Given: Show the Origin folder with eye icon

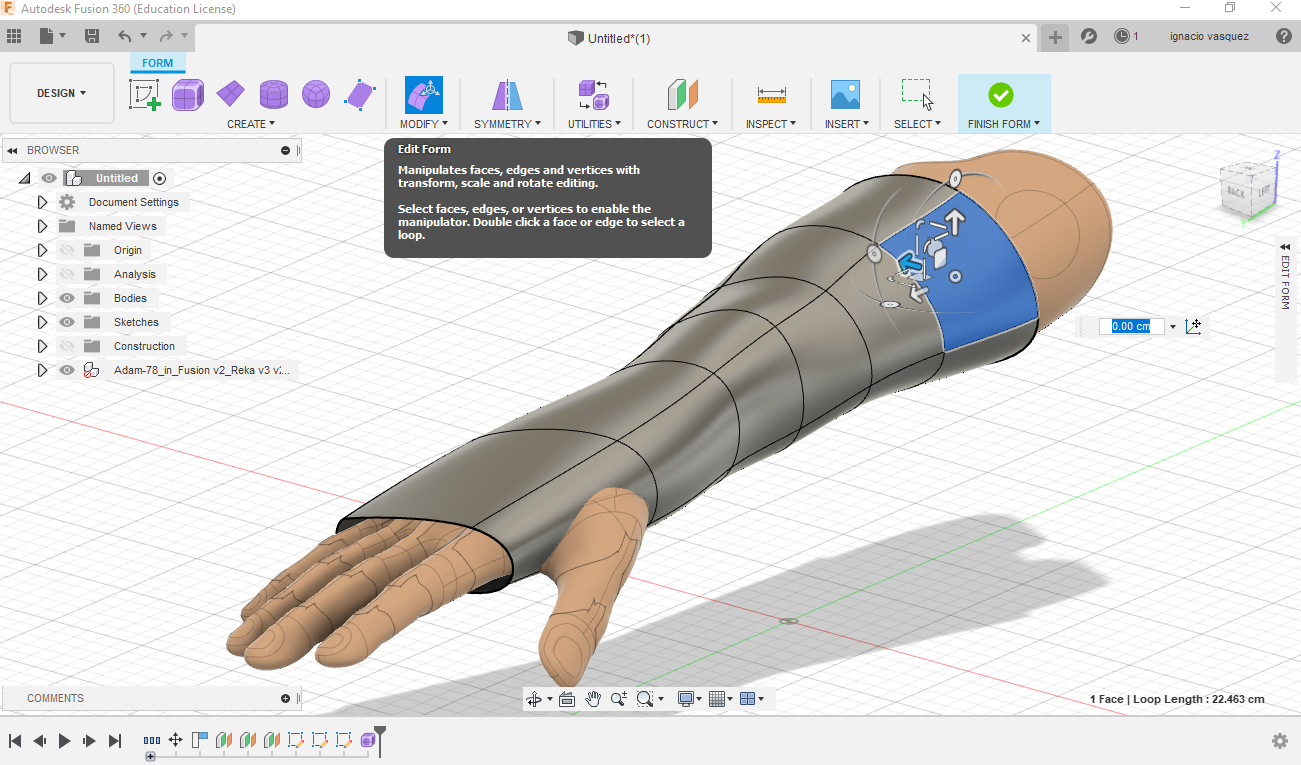Looking at the screenshot, I should click(x=67, y=250).
